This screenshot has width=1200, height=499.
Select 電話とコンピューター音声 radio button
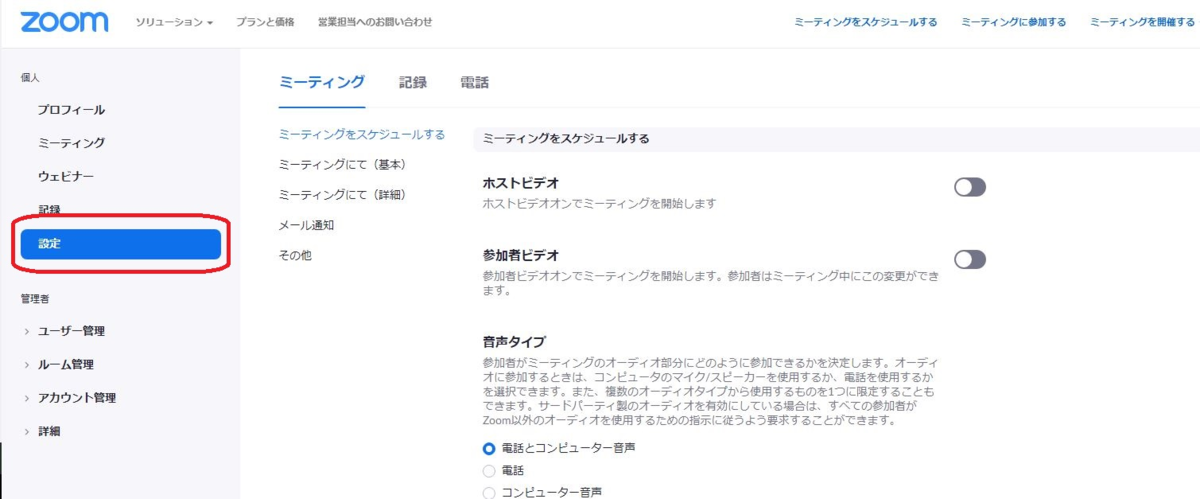[489, 448]
